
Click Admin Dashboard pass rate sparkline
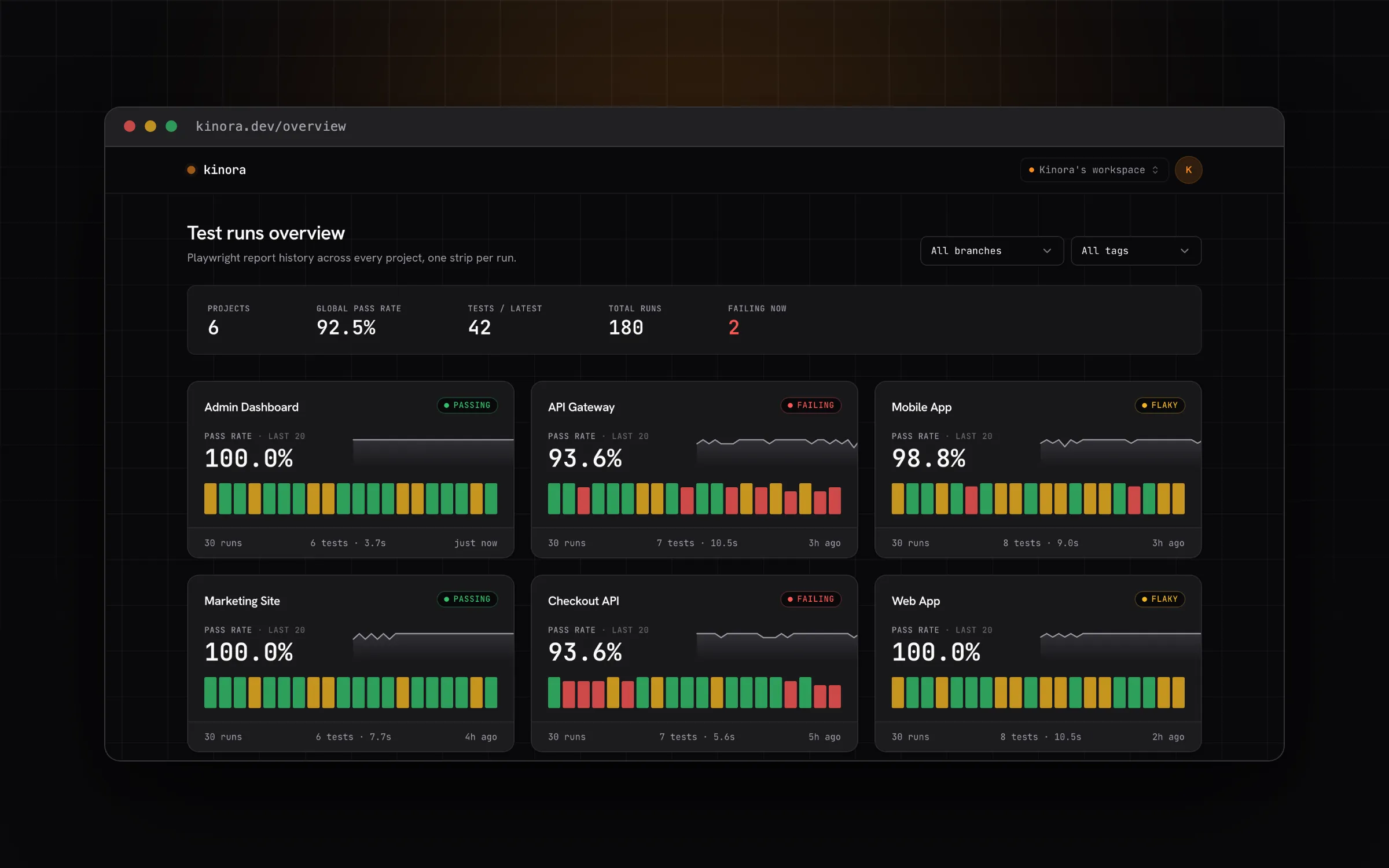pyautogui.click(x=433, y=451)
